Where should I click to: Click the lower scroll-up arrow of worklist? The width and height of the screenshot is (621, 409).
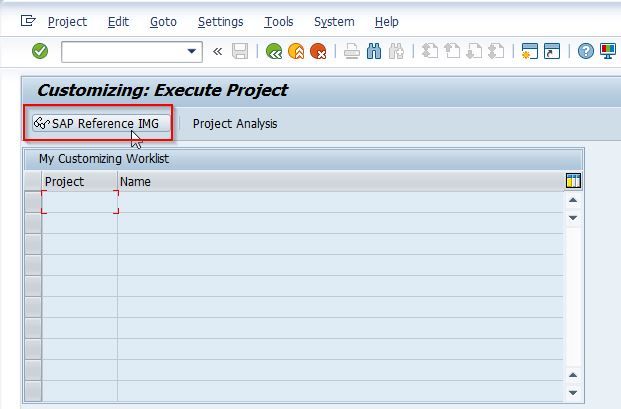point(573,375)
